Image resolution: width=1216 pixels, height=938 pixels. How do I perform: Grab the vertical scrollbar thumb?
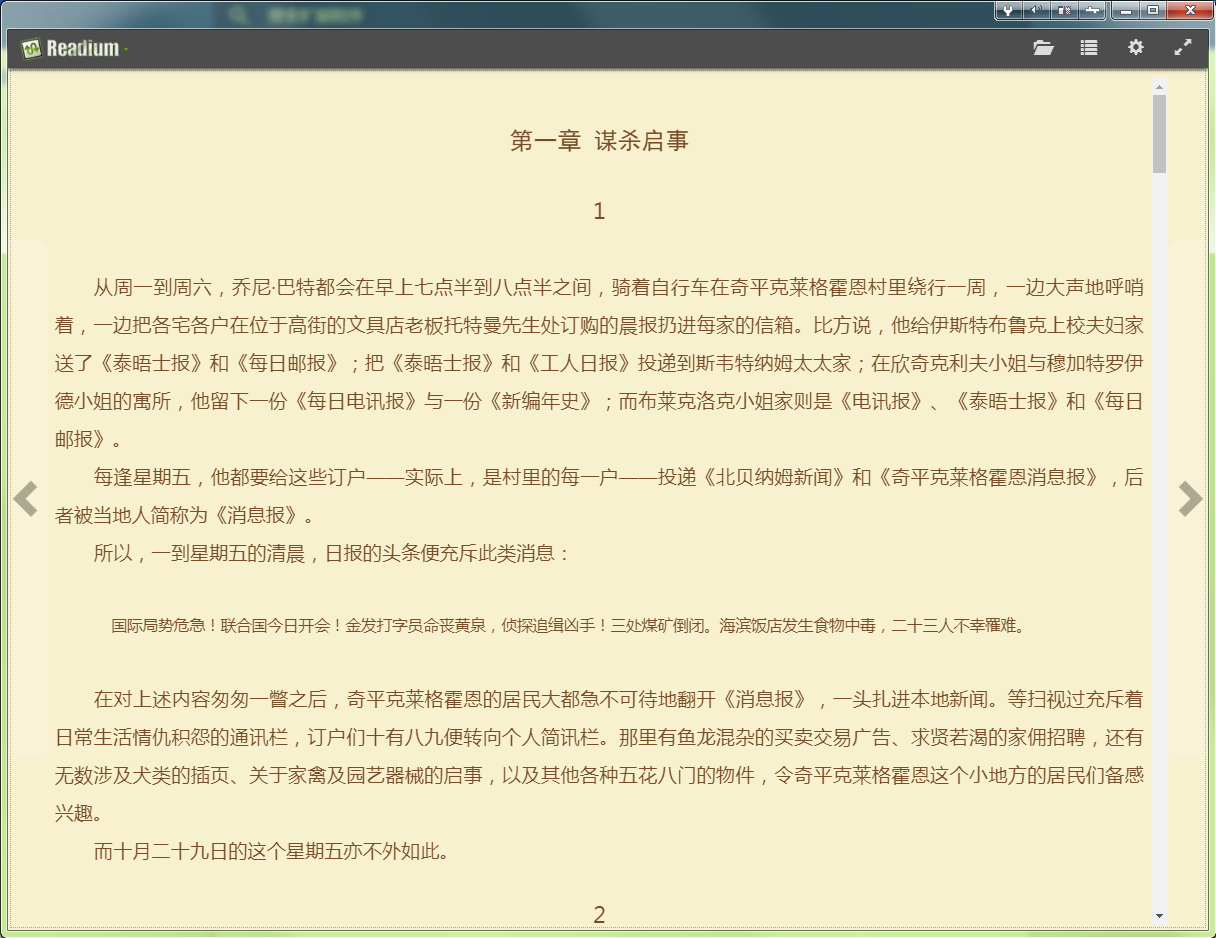(x=1159, y=133)
